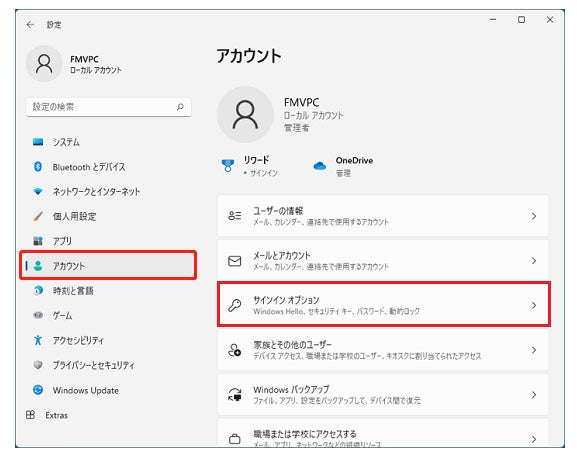
Task: Click the 個人用設定 paintbrush icon
Action: click(38, 216)
